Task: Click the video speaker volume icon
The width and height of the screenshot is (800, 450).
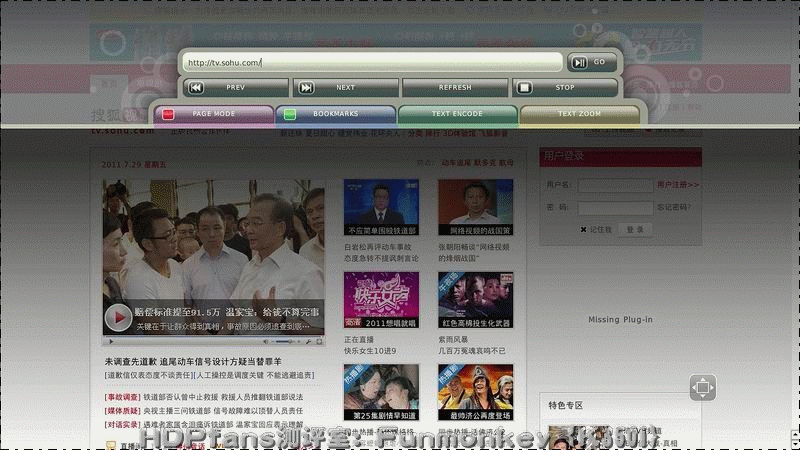Action: [266, 341]
